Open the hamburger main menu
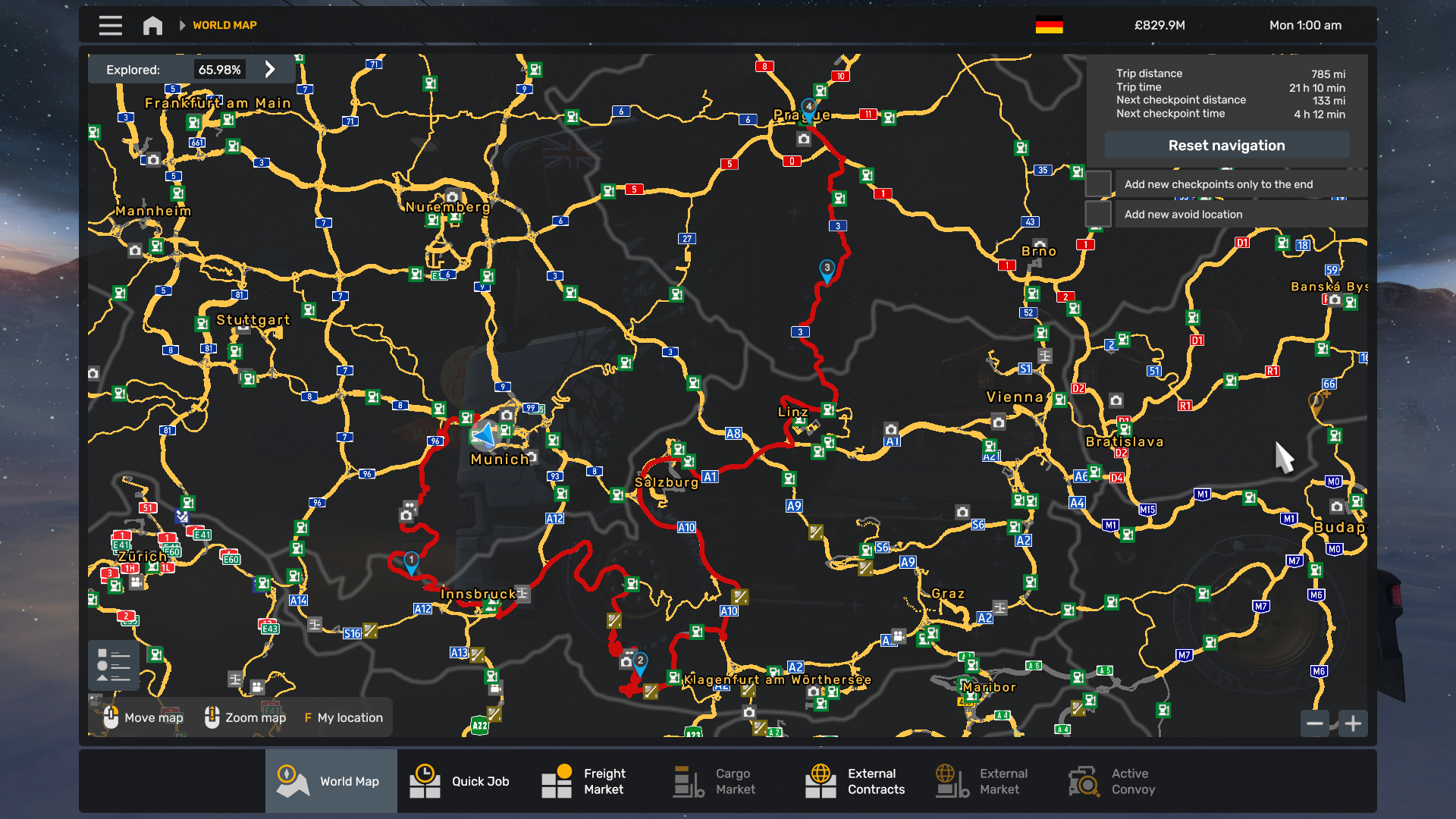1456x819 pixels. click(110, 25)
